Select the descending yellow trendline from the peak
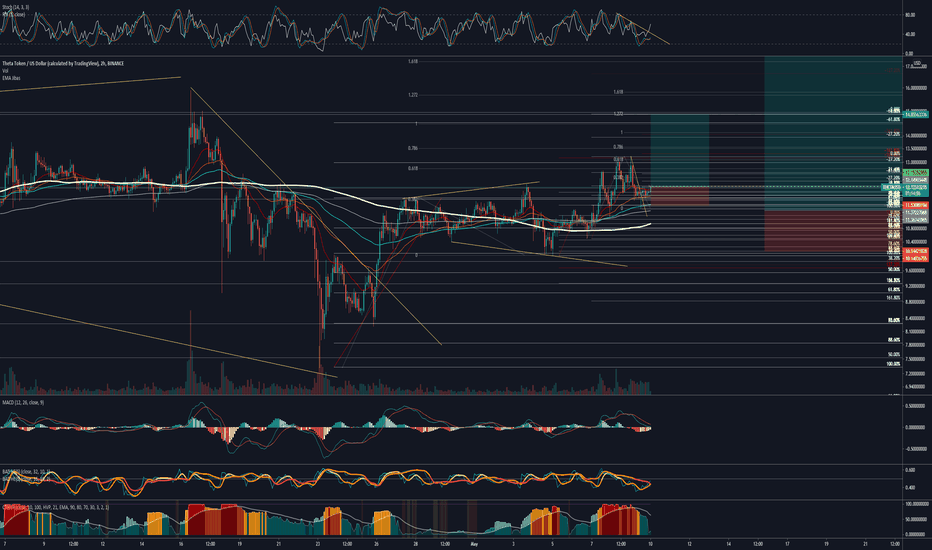 pos(316,216)
